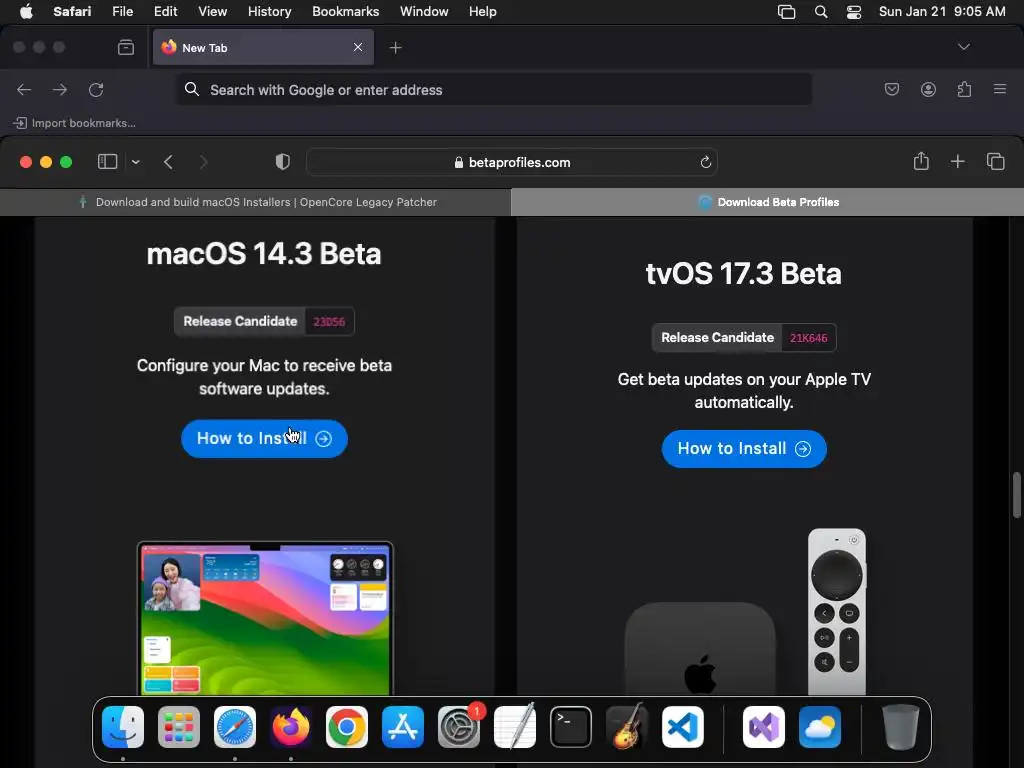The image size is (1024, 768).
Task: Open Launchpad in the Dock
Action: tap(179, 727)
